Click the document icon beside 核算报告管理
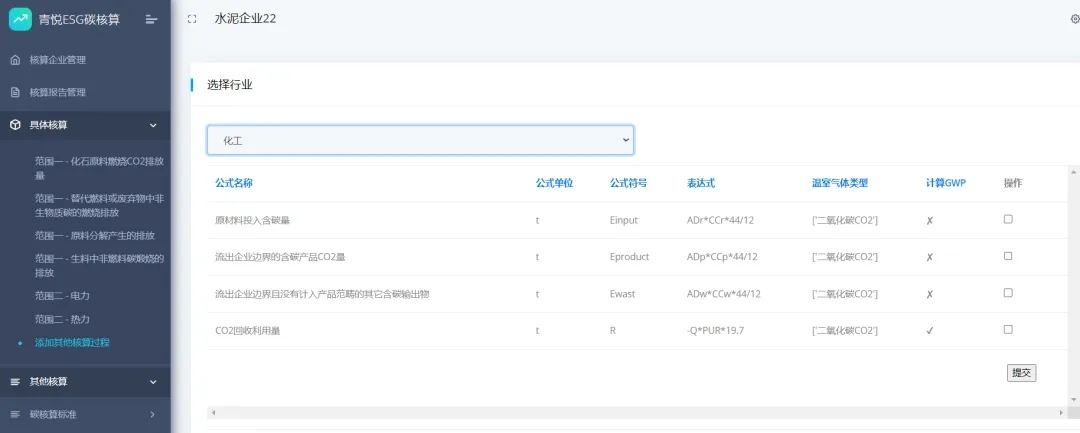Screen dimensions: 1080x433 [x=15, y=92]
